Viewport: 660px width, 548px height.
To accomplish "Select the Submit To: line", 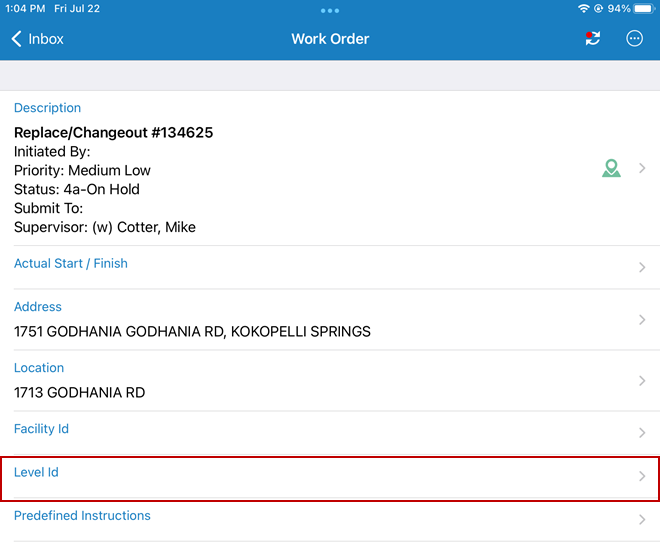I will 48,208.
